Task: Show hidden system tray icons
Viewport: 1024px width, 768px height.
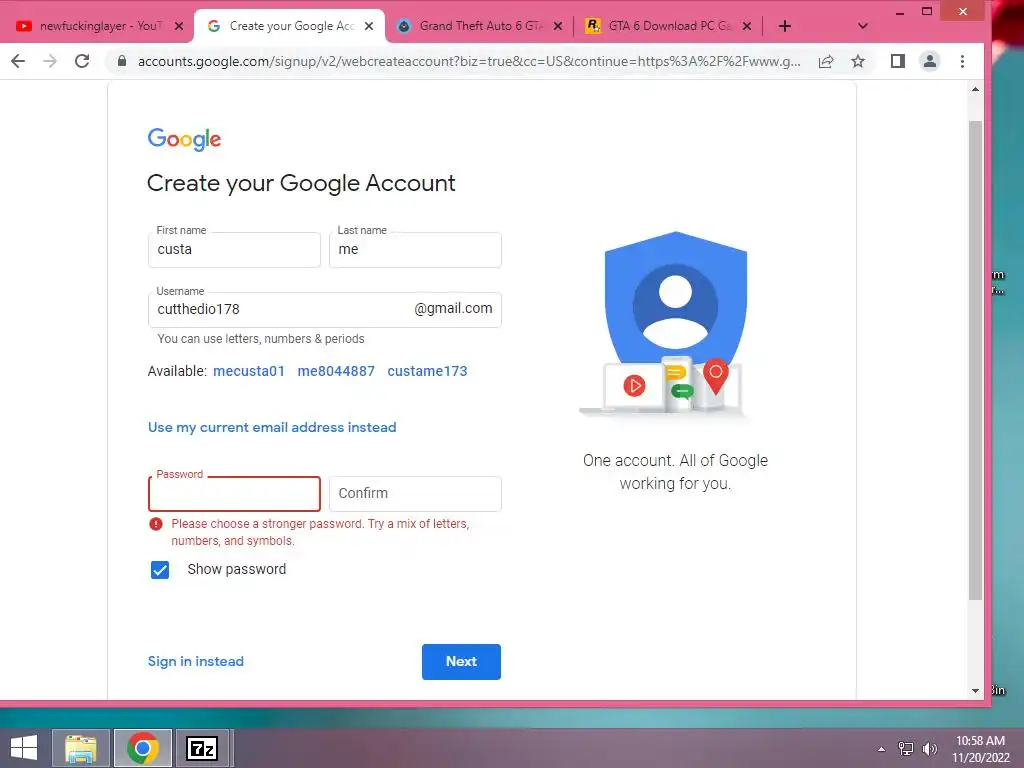Action: coord(882,749)
